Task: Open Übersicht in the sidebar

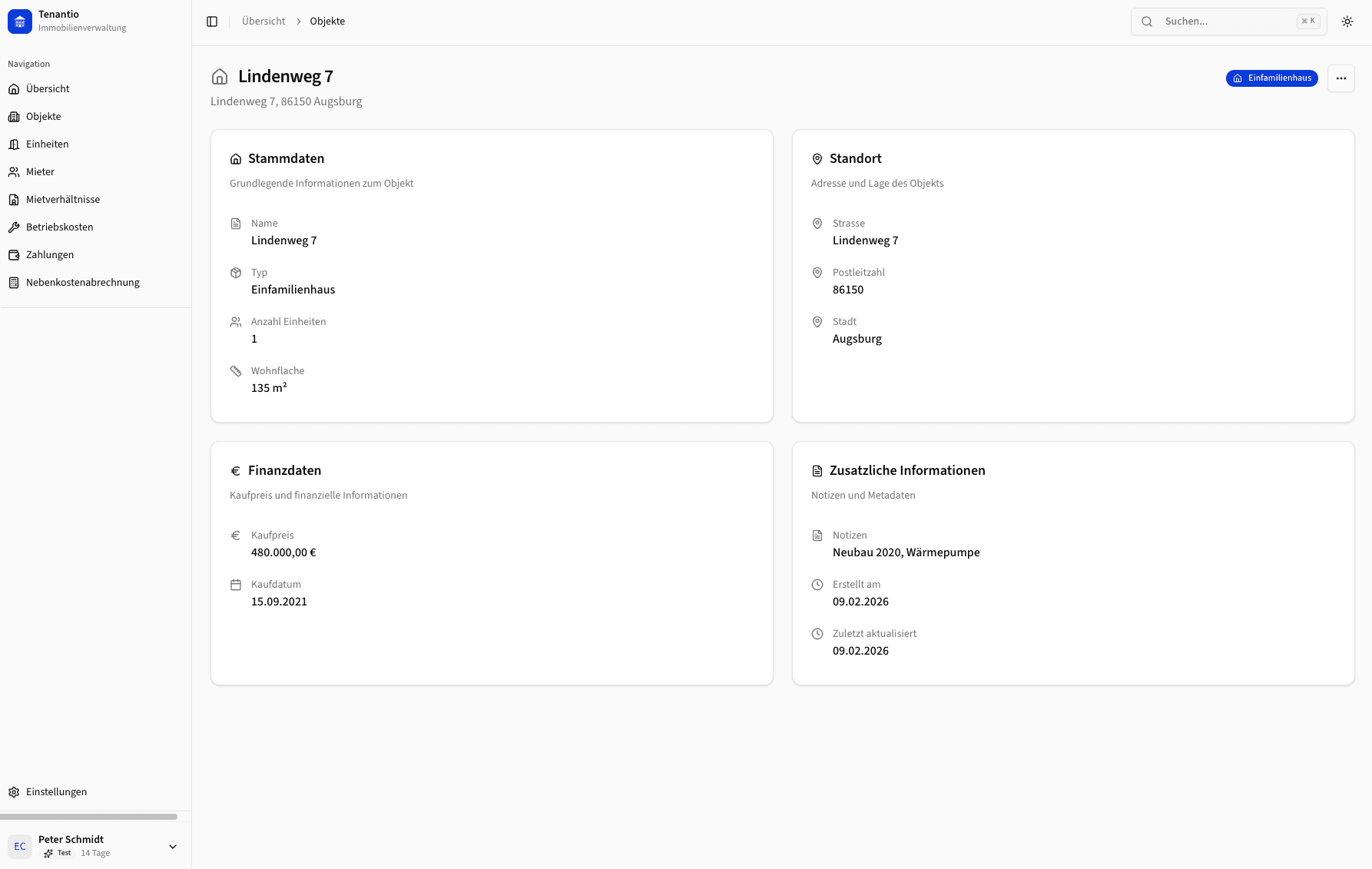Action: click(x=48, y=89)
